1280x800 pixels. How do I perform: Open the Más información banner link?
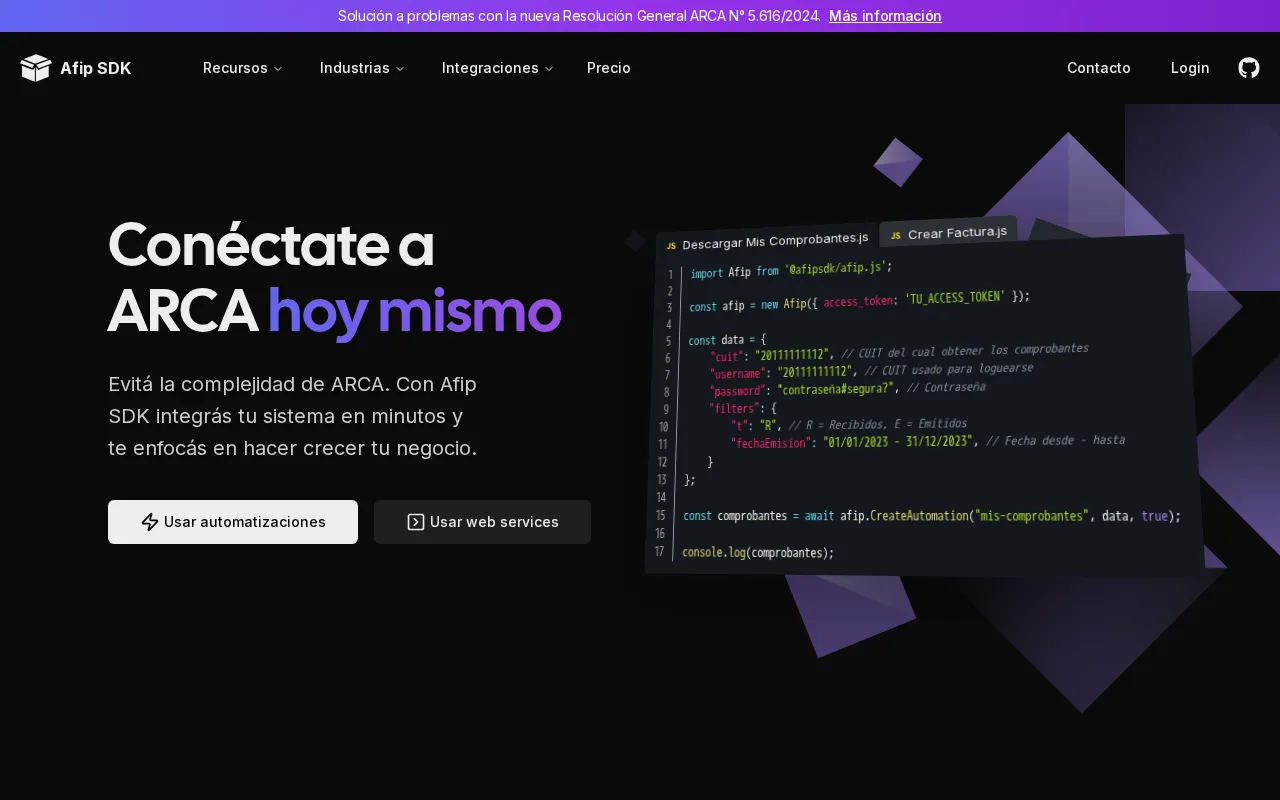pyautogui.click(x=885, y=16)
